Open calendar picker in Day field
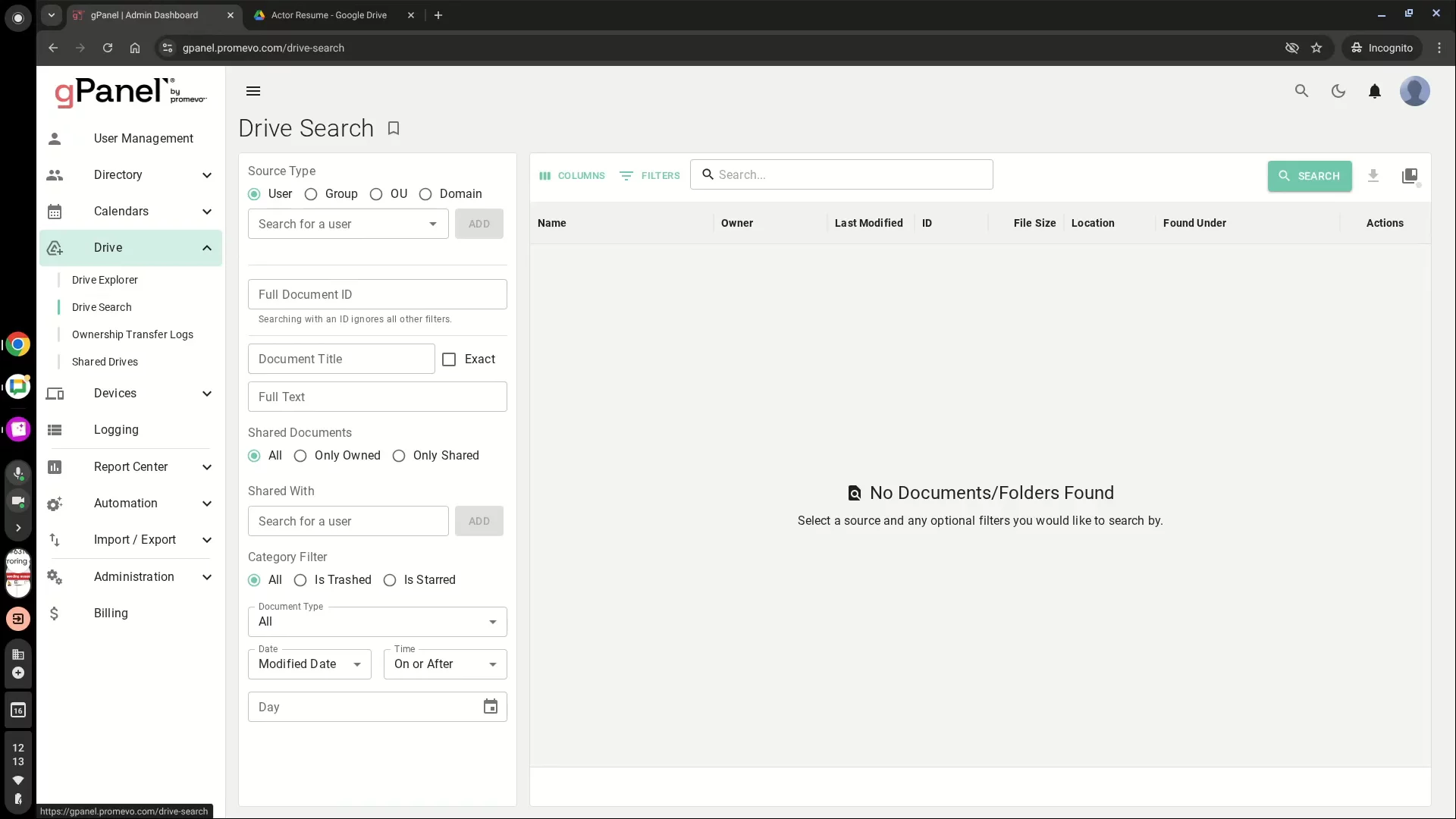Image resolution: width=1456 pixels, height=819 pixels. [491, 707]
